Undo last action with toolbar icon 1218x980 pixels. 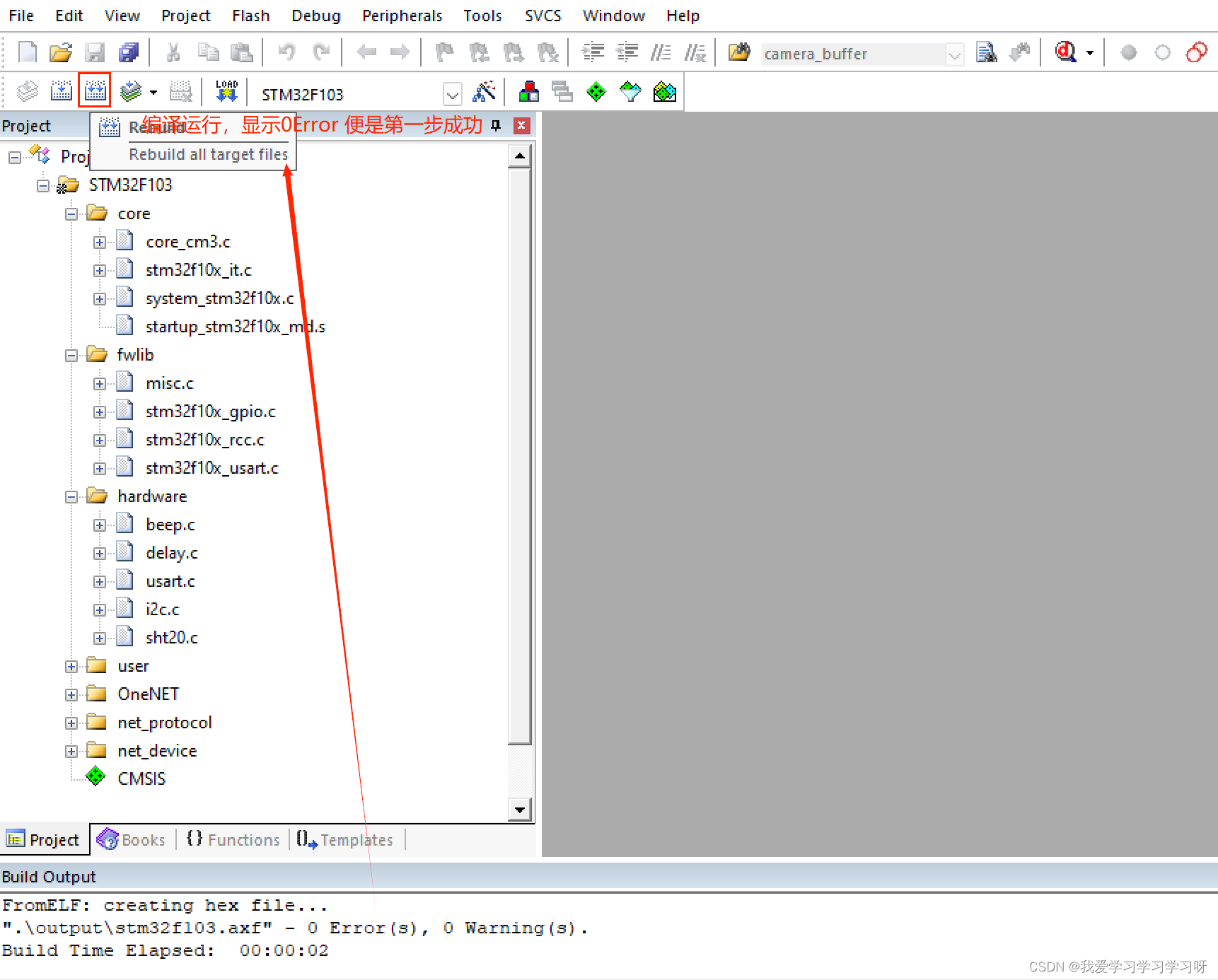pos(286,52)
